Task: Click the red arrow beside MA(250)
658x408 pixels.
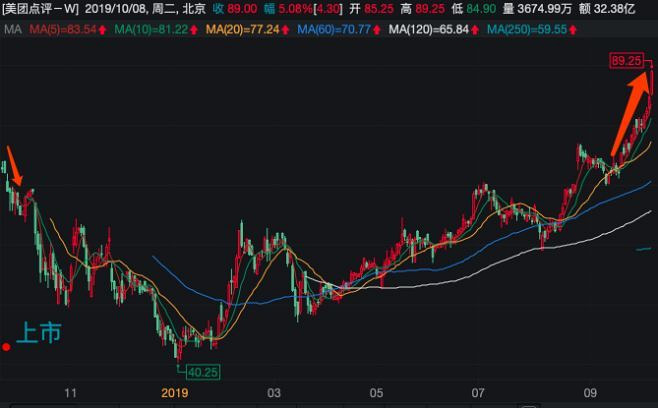Action: pos(573,30)
